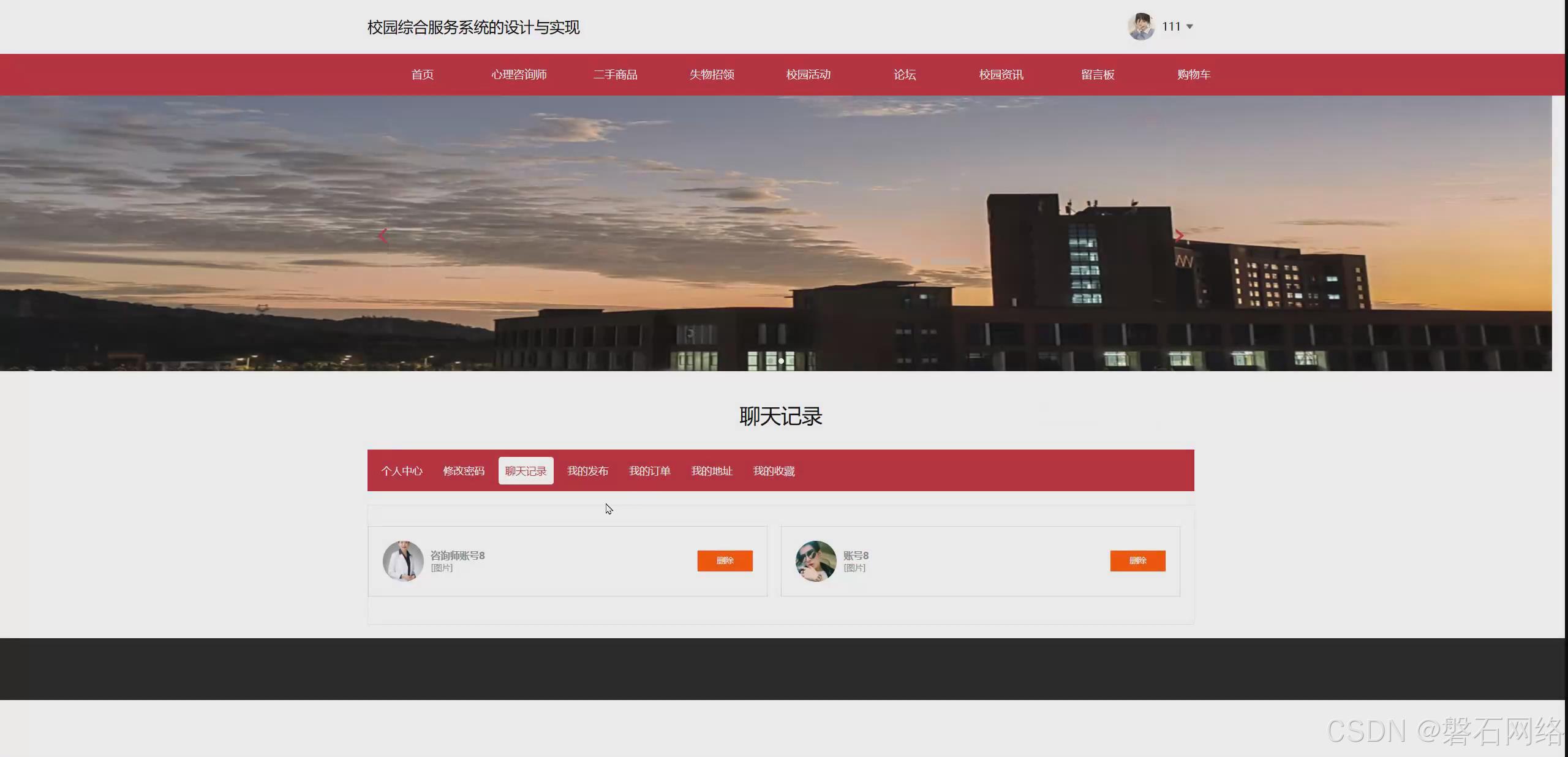Switch to the 我的订单 tab
The image size is (1568, 757).
[x=649, y=471]
